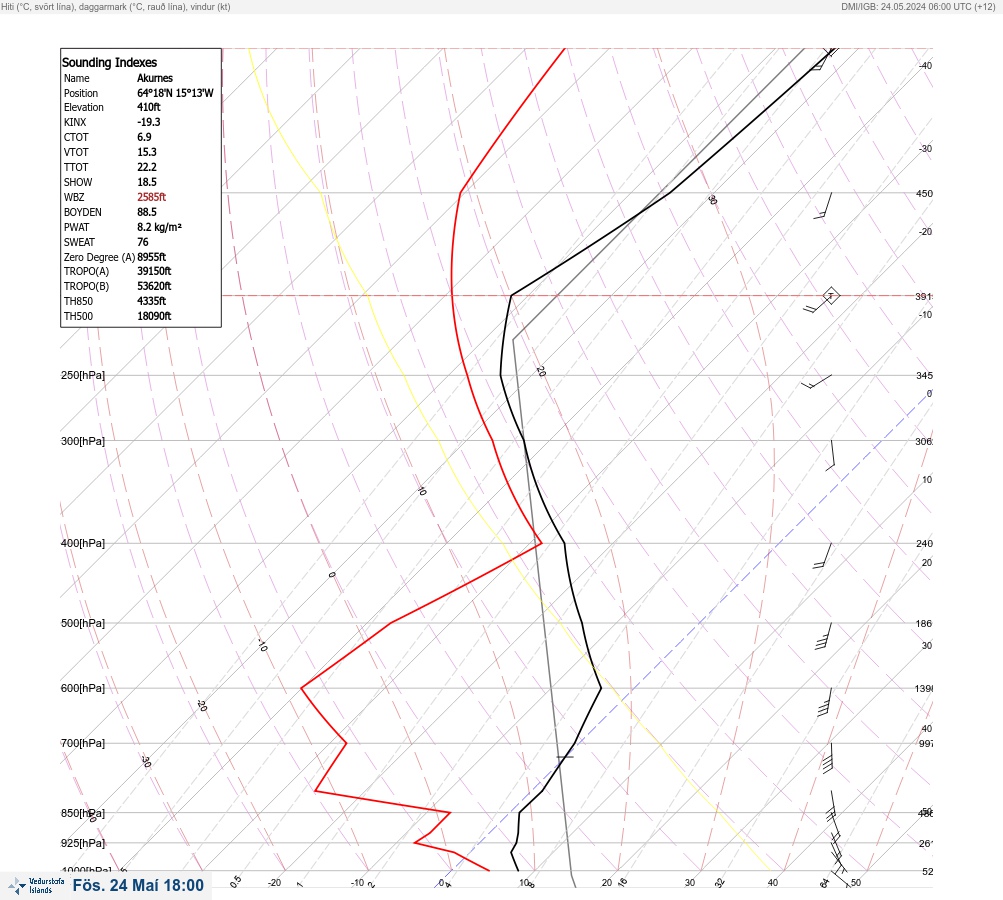This screenshot has height=900, width=1003.
Task: Click the station name 'Akurnes'
Action: tap(155, 78)
